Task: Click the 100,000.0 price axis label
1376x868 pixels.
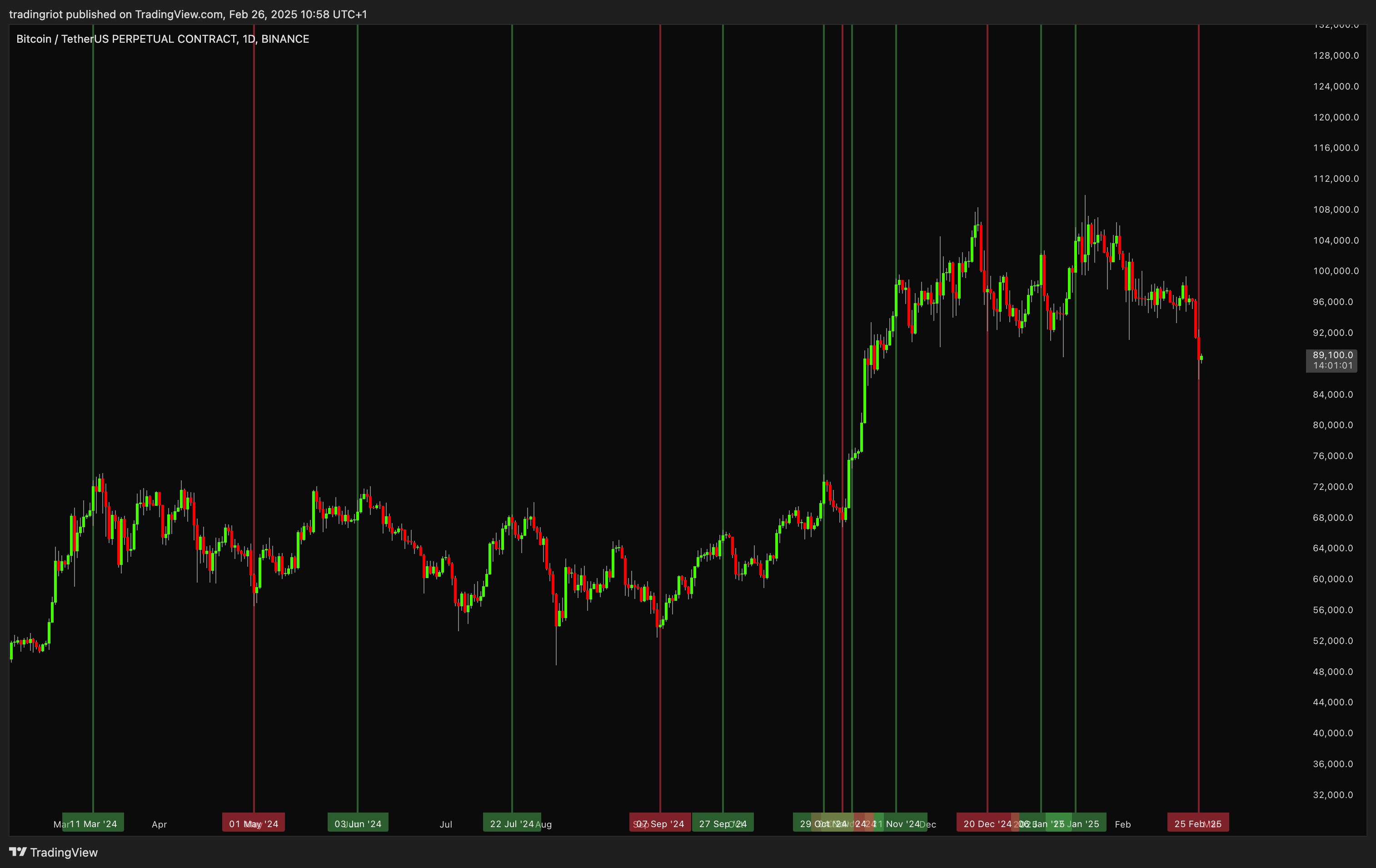Action: pyautogui.click(x=1336, y=271)
